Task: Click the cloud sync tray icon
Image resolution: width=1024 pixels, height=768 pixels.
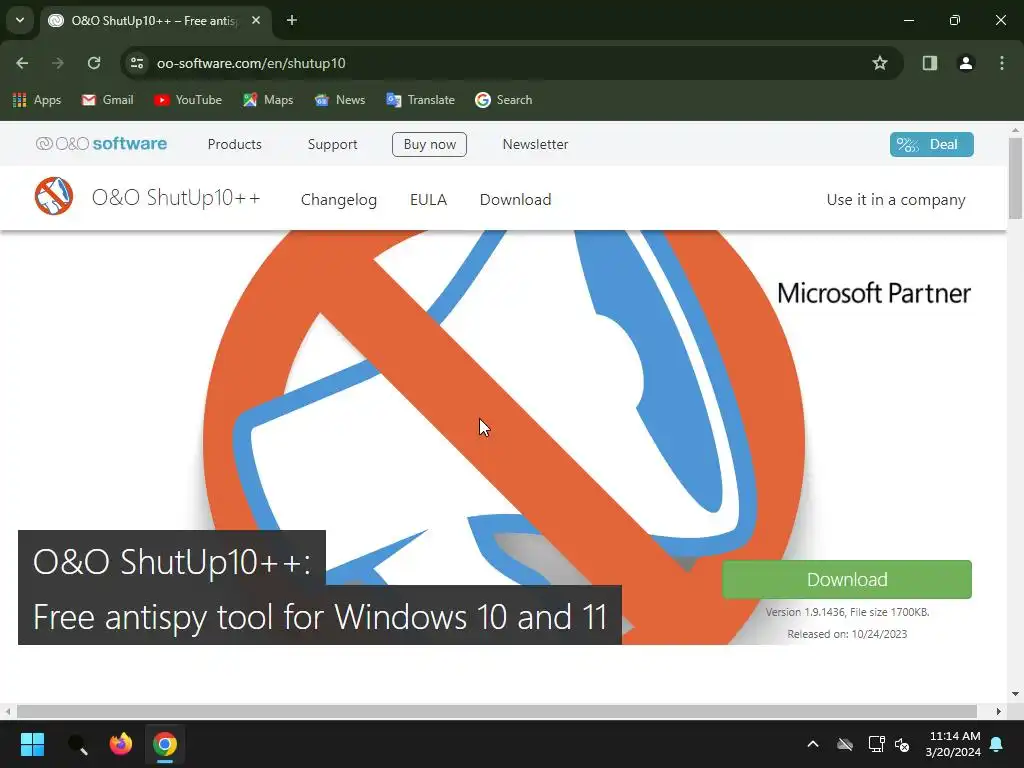Action: tap(845, 744)
